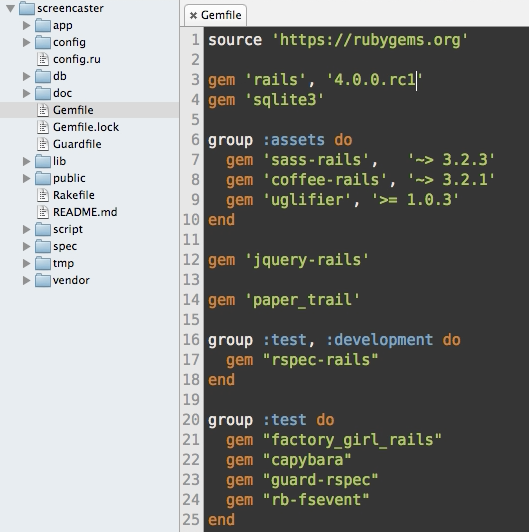This screenshot has height=532, width=529.
Task: Expand the script folder arrow
Action: pyautogui.click(x=26, y=229)
